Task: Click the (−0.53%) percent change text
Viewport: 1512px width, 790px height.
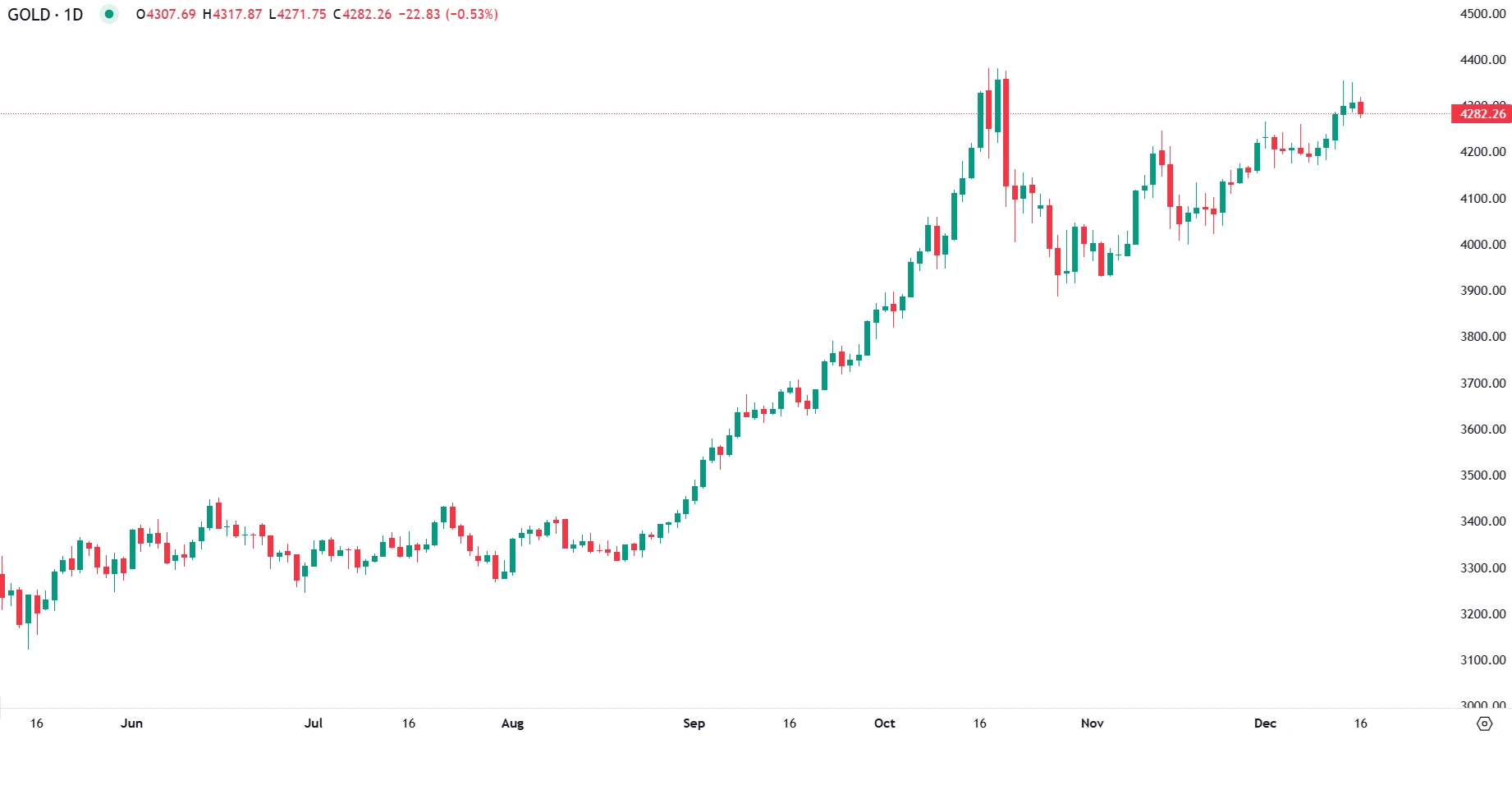Action: click(471, 14)
